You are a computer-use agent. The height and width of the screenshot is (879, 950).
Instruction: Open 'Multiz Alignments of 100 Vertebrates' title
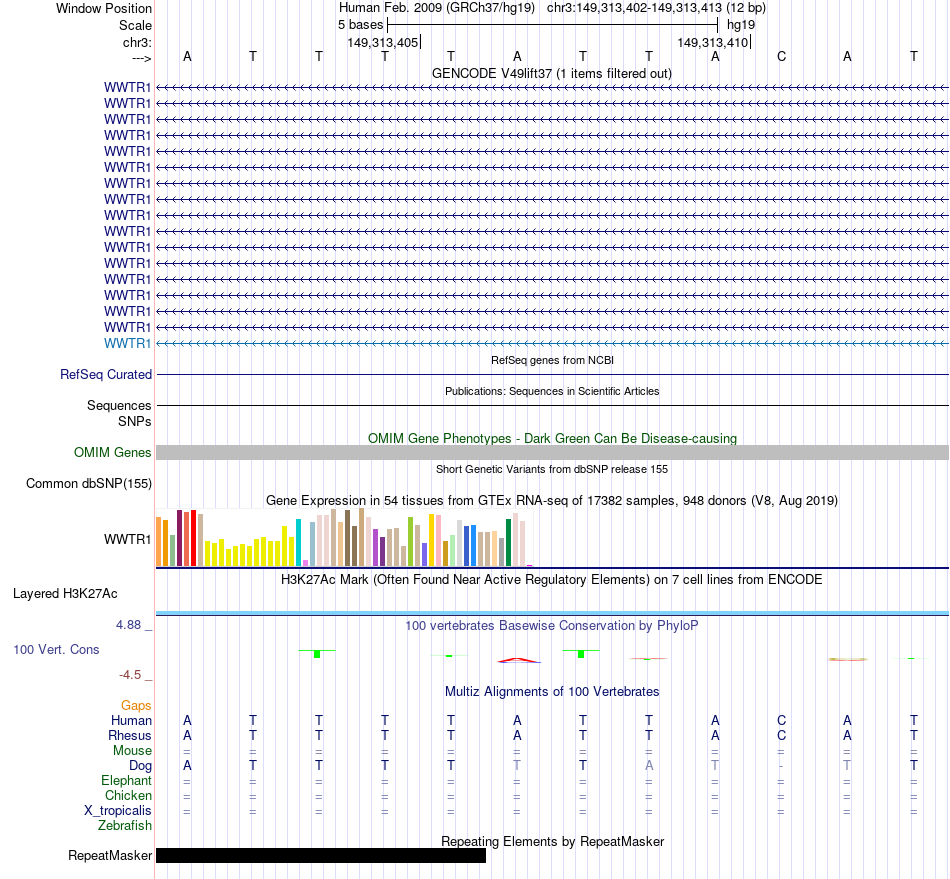click(552, 691)
